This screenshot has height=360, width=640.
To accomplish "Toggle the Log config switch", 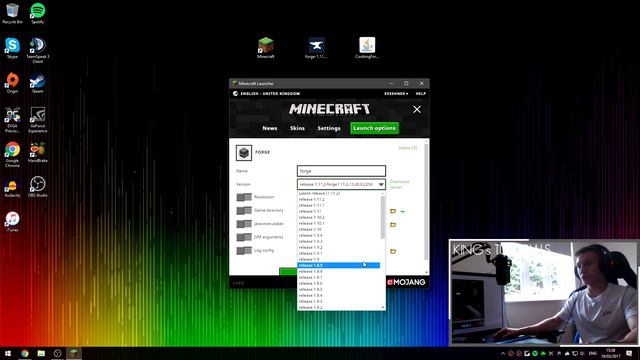I will click(244, 251).
